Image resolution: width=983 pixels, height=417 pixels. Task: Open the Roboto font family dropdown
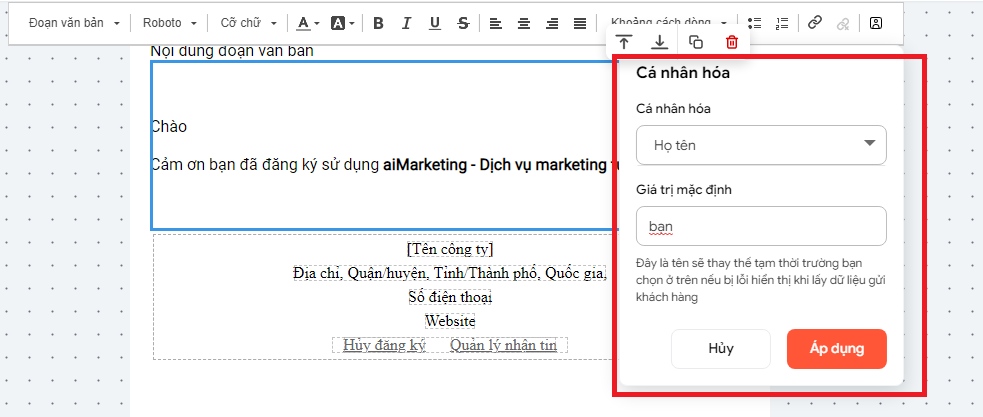(x=169, y=23)
